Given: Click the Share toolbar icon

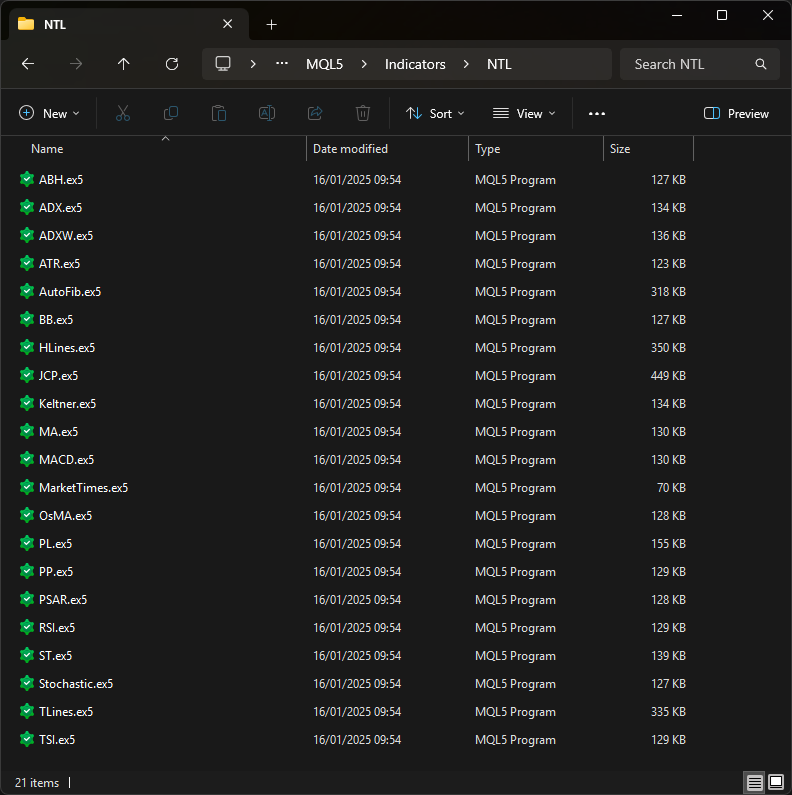Looking at the screenshot, I should [x=315, y=113].
